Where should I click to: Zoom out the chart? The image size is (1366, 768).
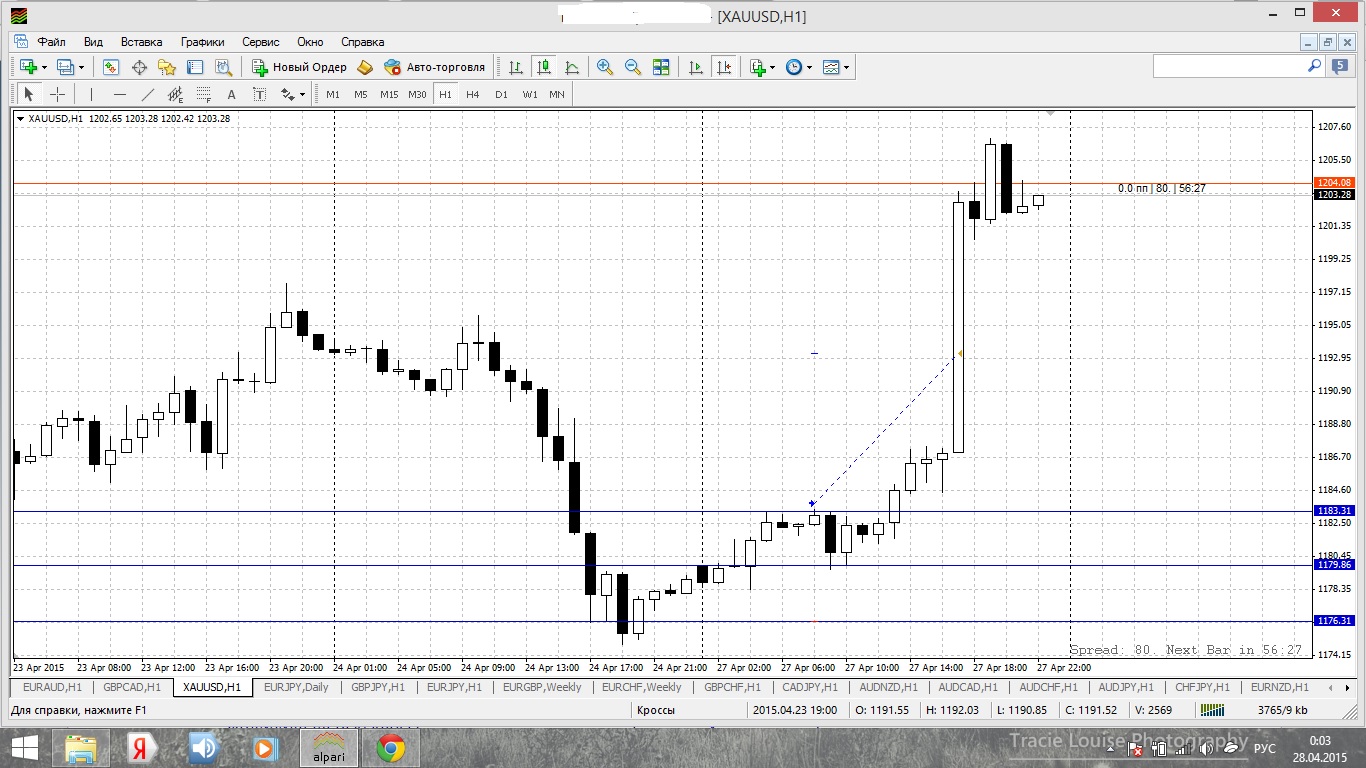(x=633, y=67)
